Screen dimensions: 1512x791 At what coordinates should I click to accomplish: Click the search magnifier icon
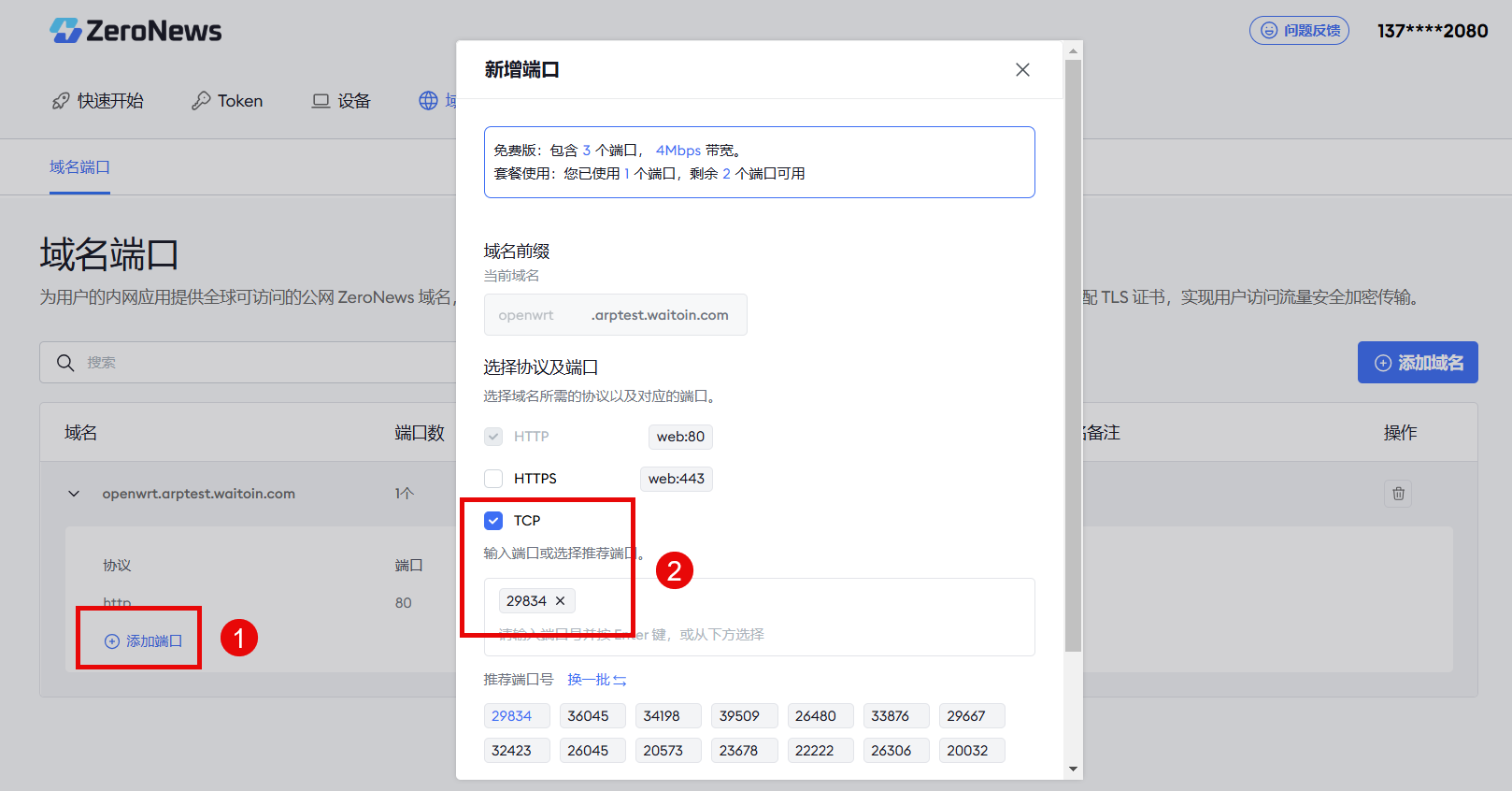click(65, 363)
